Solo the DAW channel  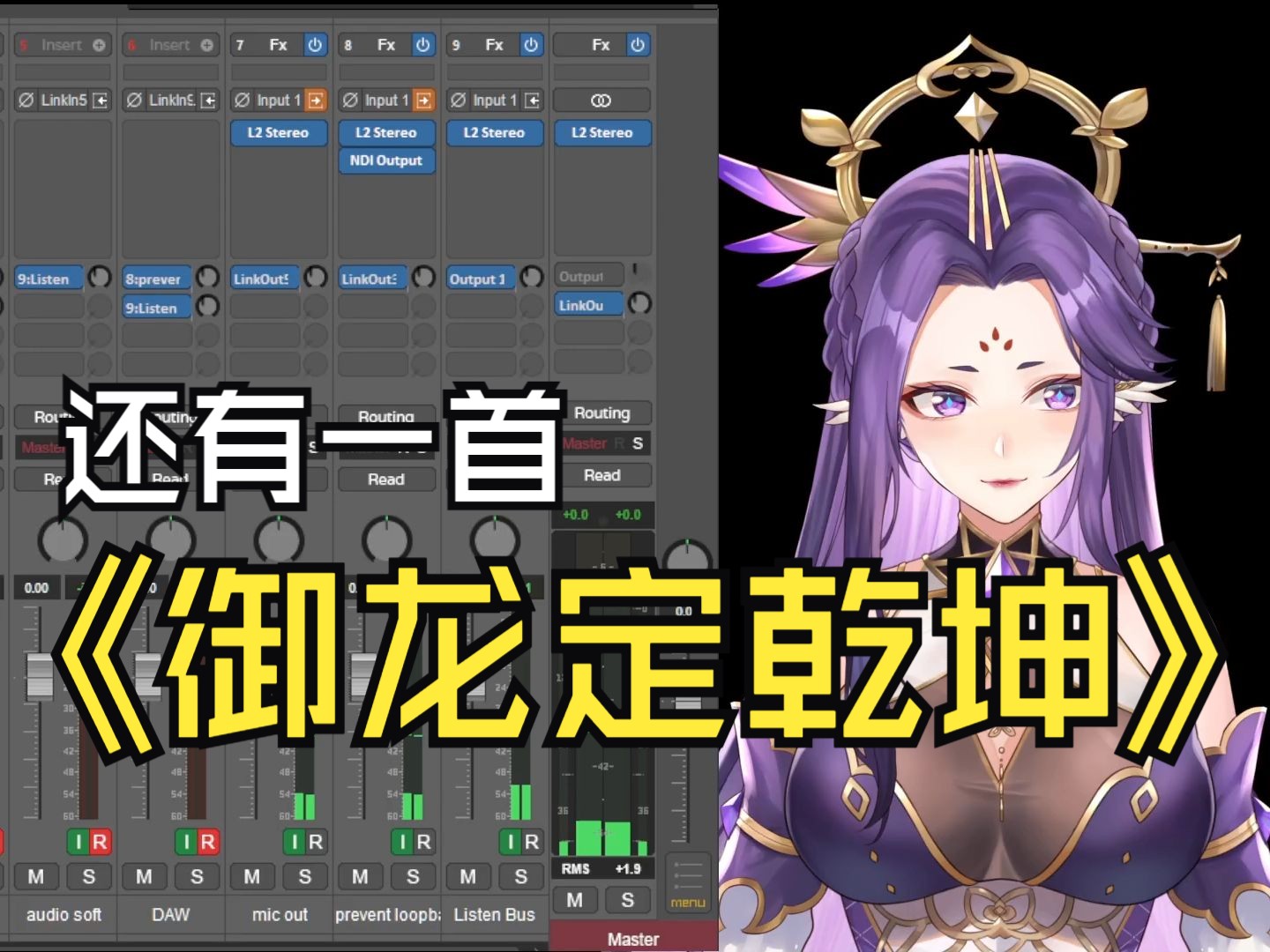[197, 876]
